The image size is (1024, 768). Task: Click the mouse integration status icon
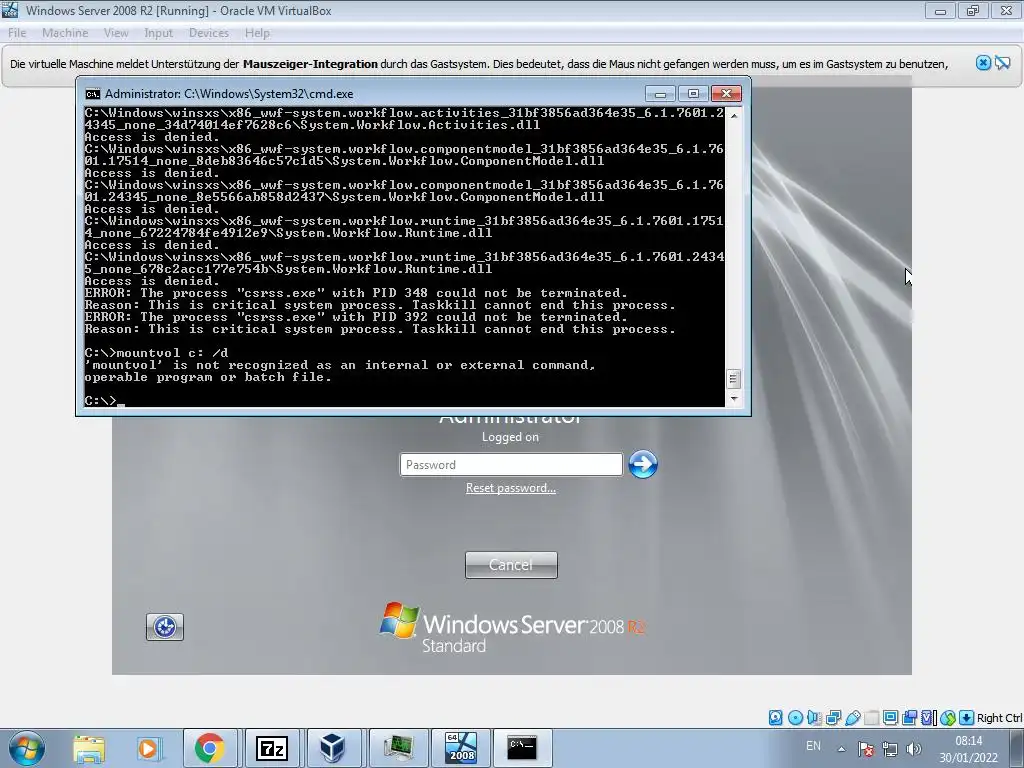[948, 718]
